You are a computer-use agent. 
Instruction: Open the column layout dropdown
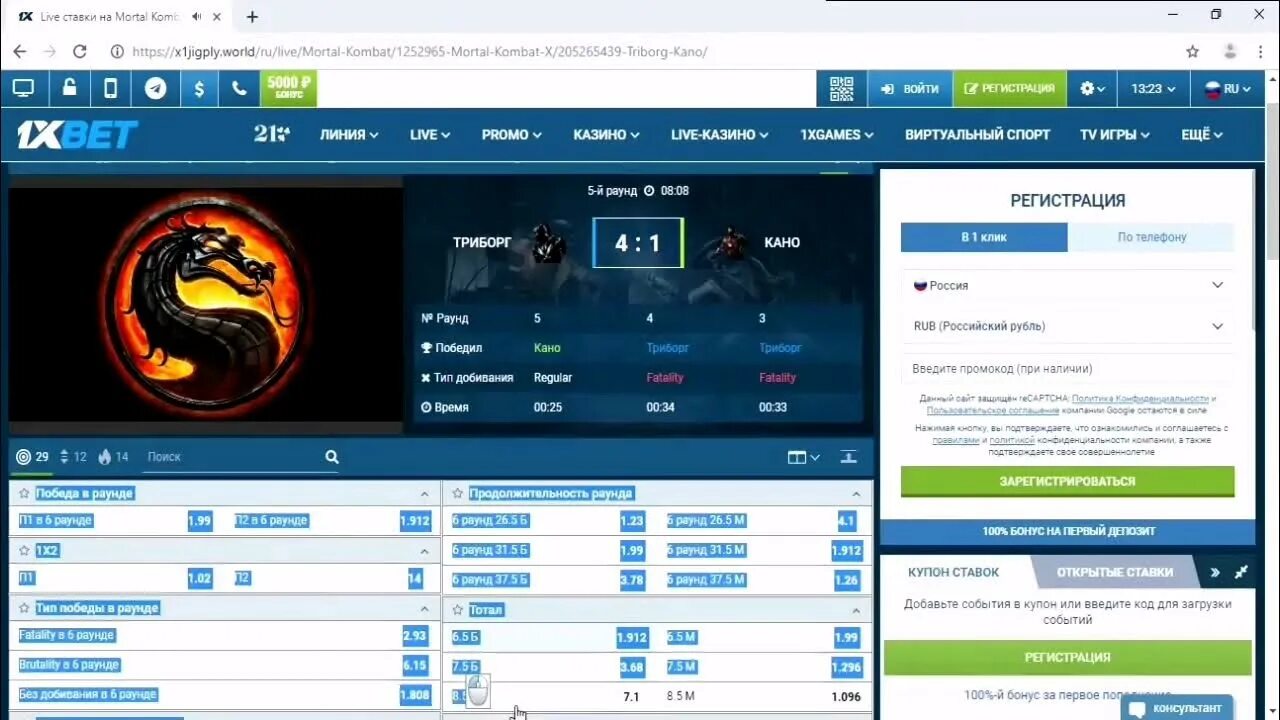point(803,457)
